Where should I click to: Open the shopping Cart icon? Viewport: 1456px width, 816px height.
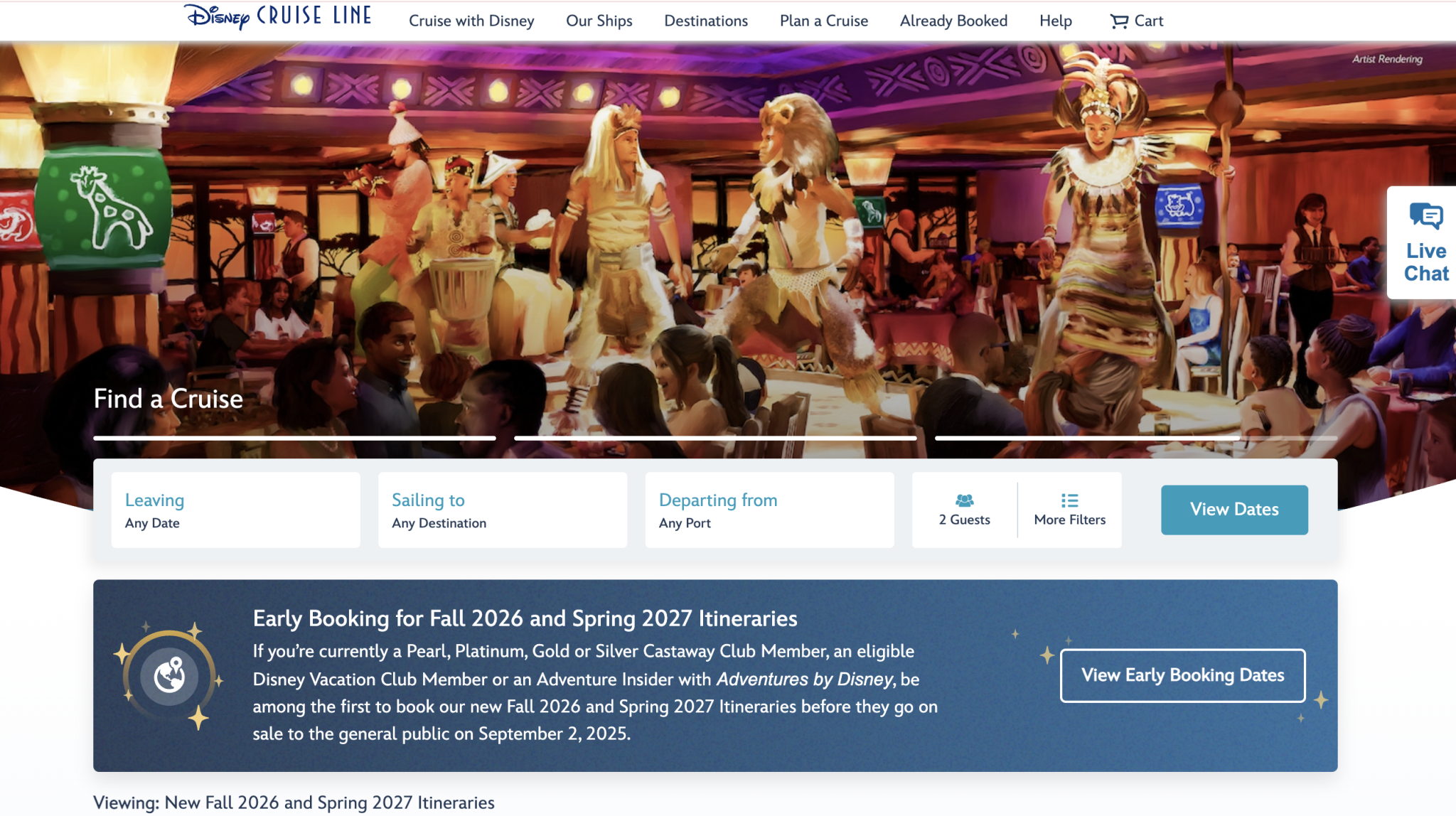point(1119,21)
